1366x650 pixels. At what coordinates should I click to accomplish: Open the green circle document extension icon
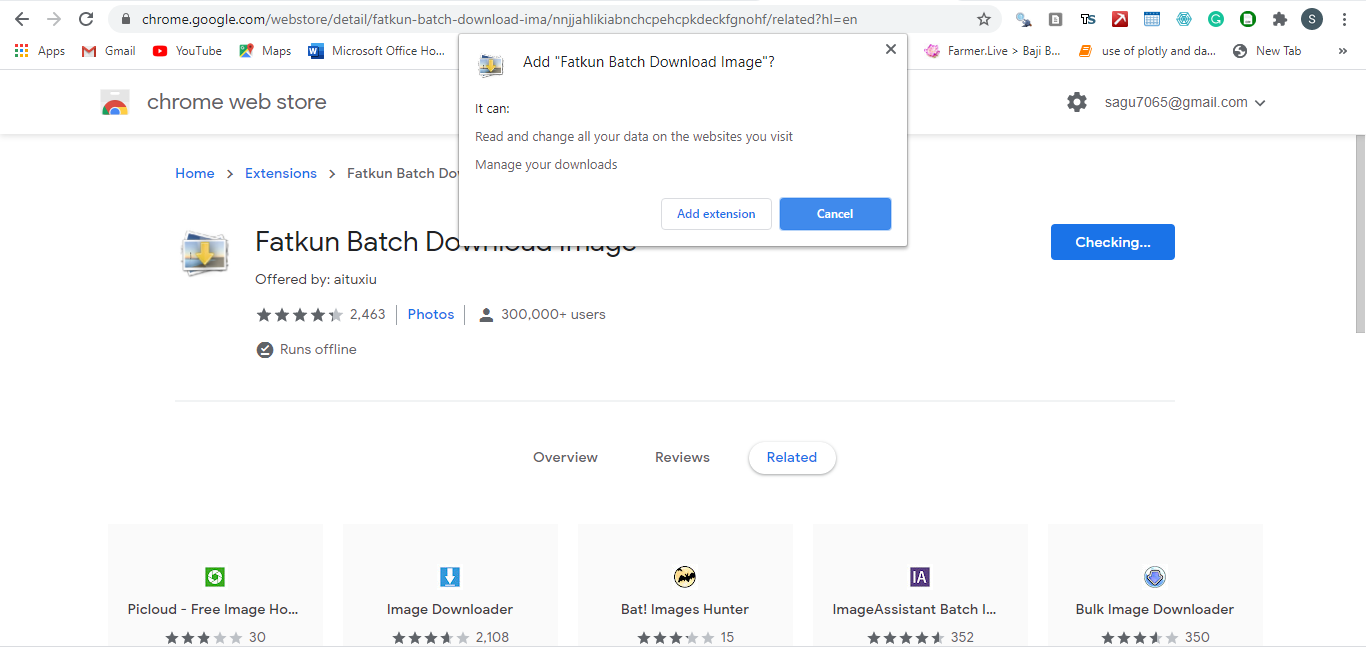(x=1248, y=19)
